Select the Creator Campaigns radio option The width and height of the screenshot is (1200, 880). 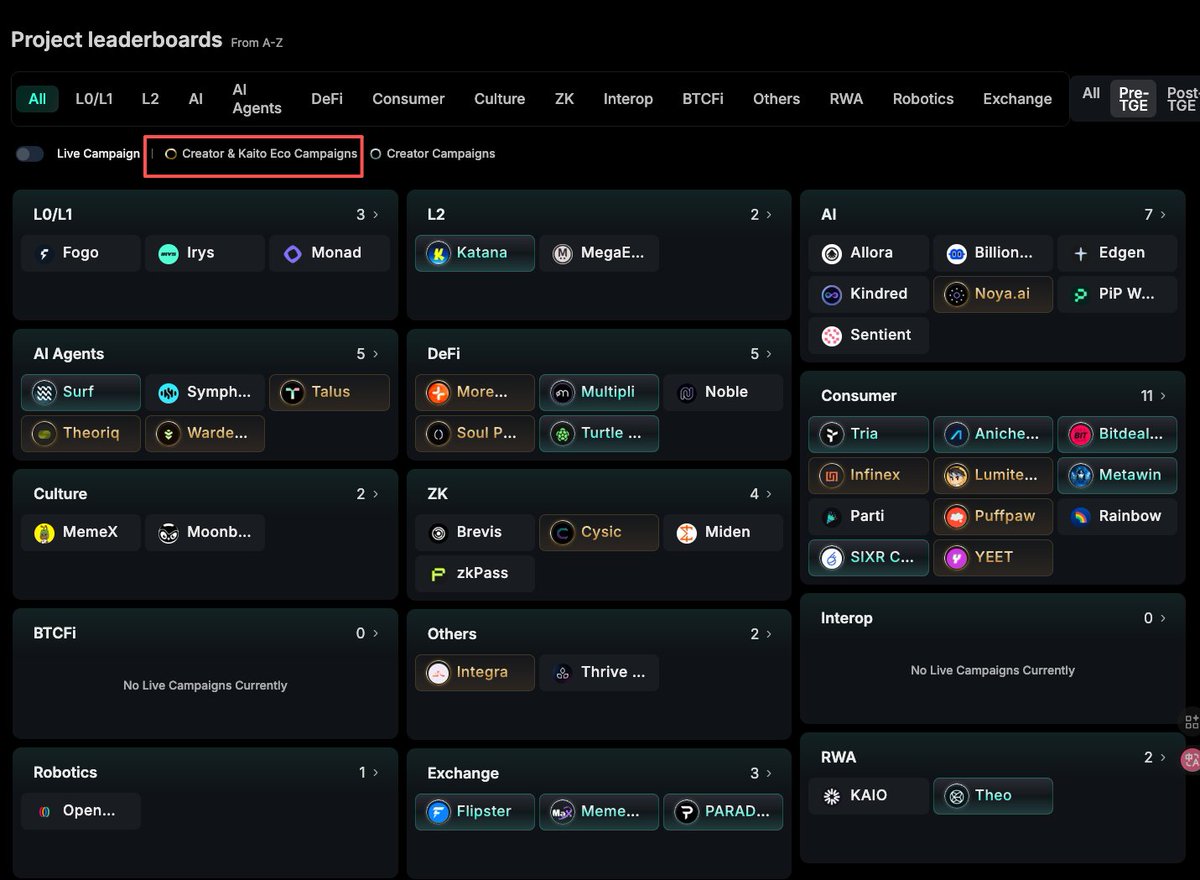pyautogui.click(x=376, y=154)
